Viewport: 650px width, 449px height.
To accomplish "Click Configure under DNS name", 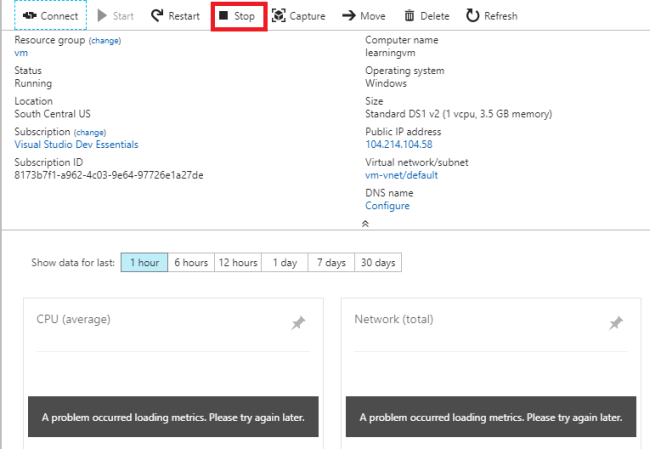I will tap(387, 206).
